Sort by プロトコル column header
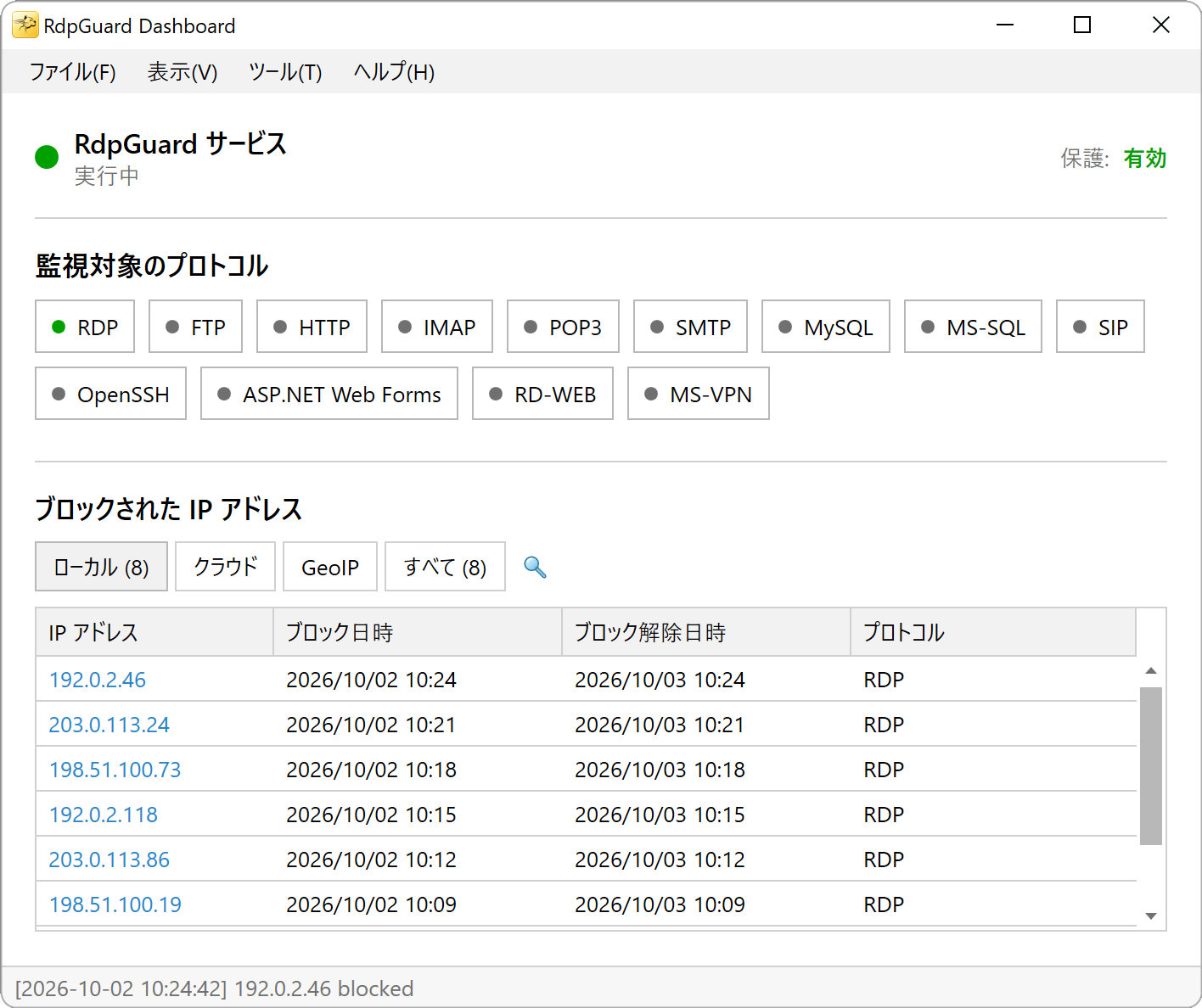This screenshot has width=1202, height=1008. point(993,632)
